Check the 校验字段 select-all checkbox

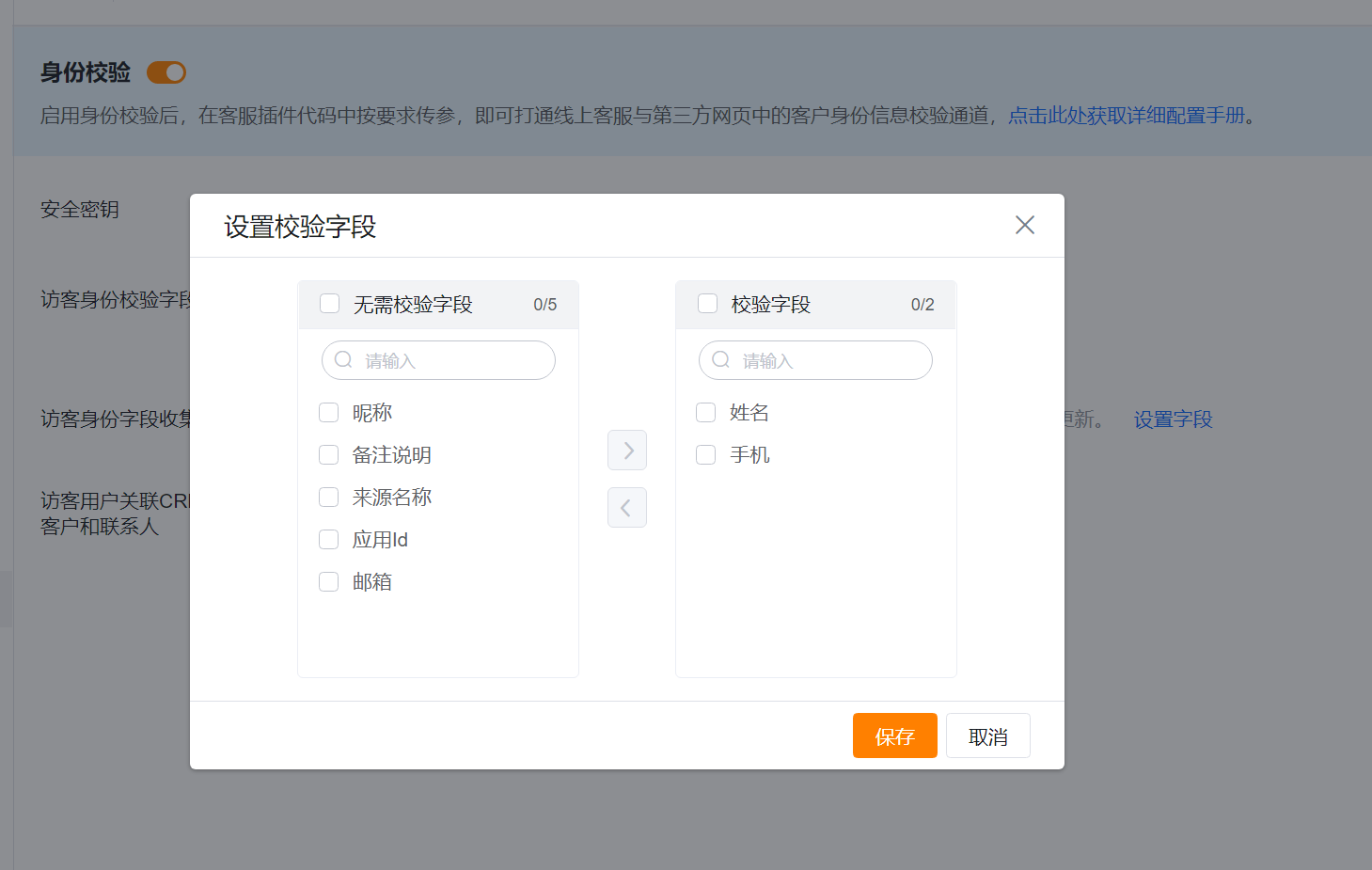[708, 304]
